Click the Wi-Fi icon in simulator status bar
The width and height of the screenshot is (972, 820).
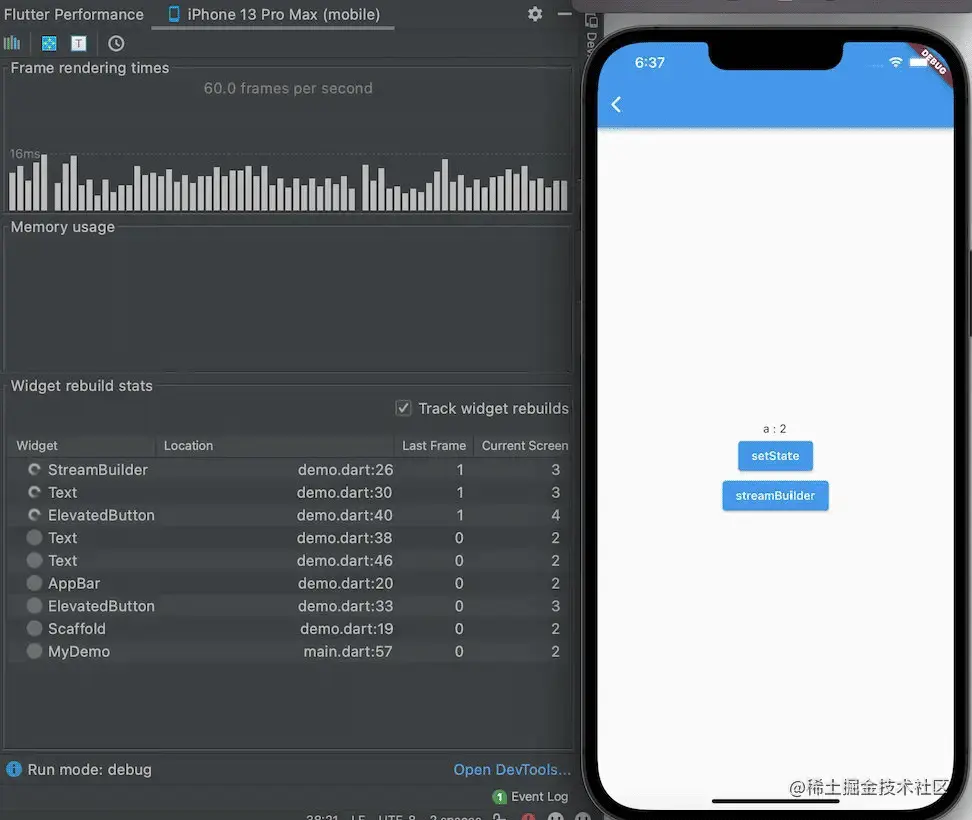[895, 62]
